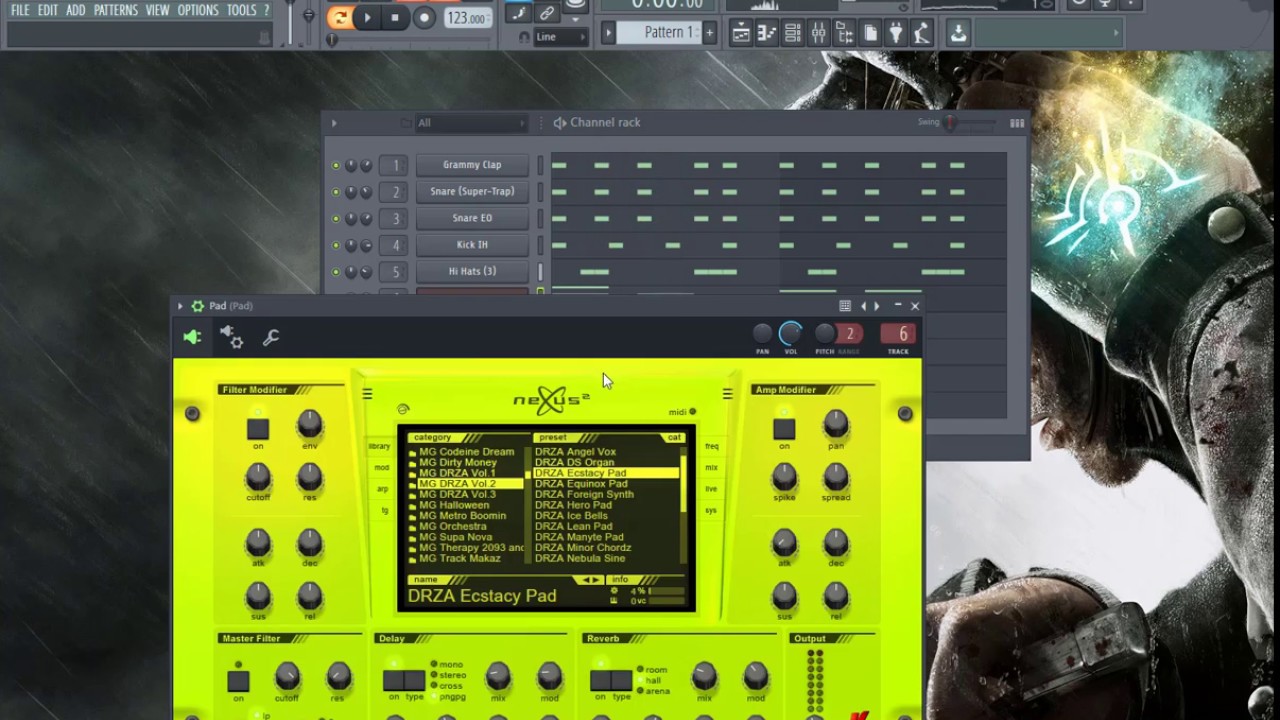Open the plugin picker plug icon
The height and width of the screenshot is (720, 1280).
(x=896, y=33)
